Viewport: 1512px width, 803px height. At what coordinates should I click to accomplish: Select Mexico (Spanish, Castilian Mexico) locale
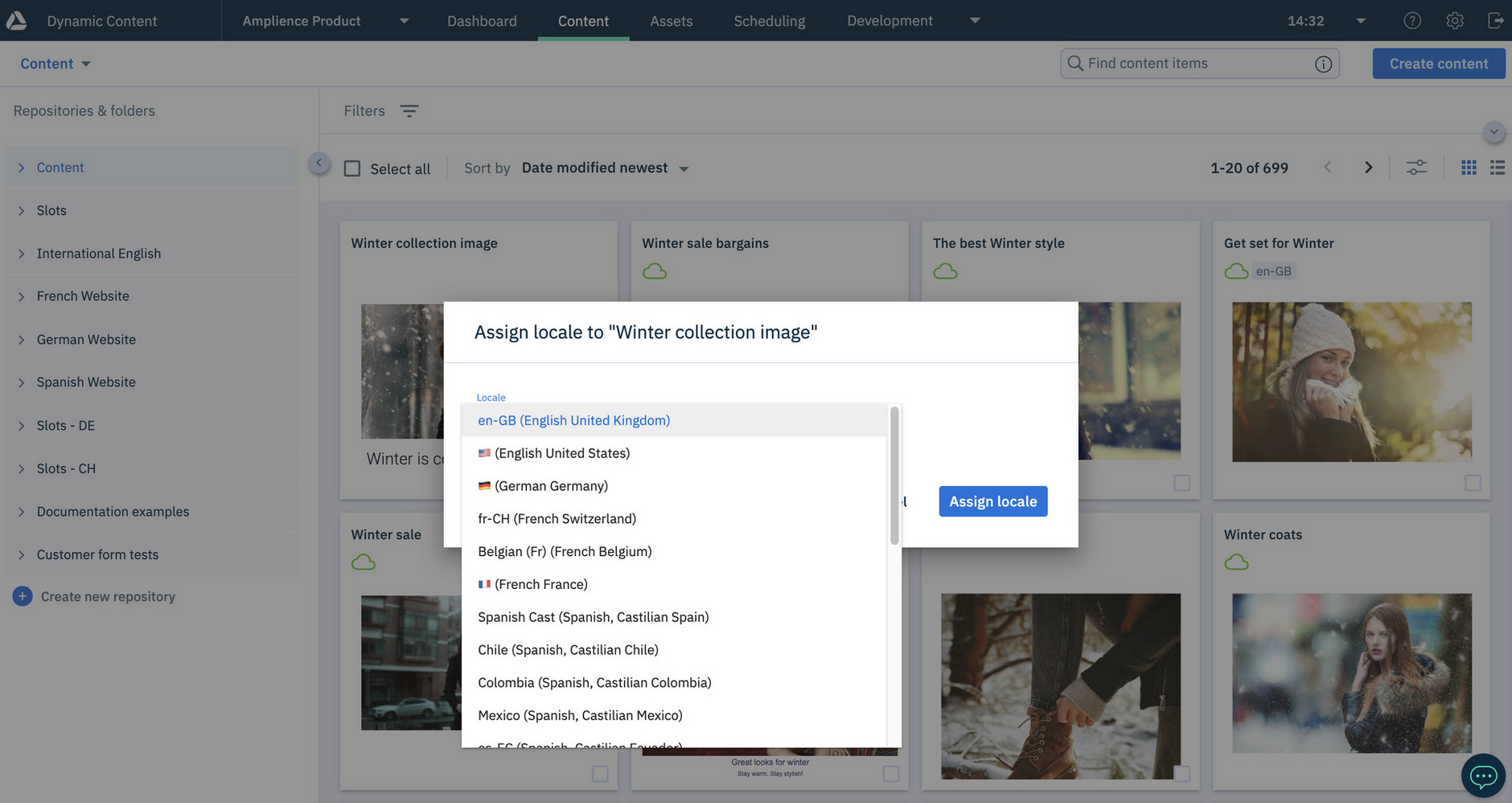click(x=674, y=715)
